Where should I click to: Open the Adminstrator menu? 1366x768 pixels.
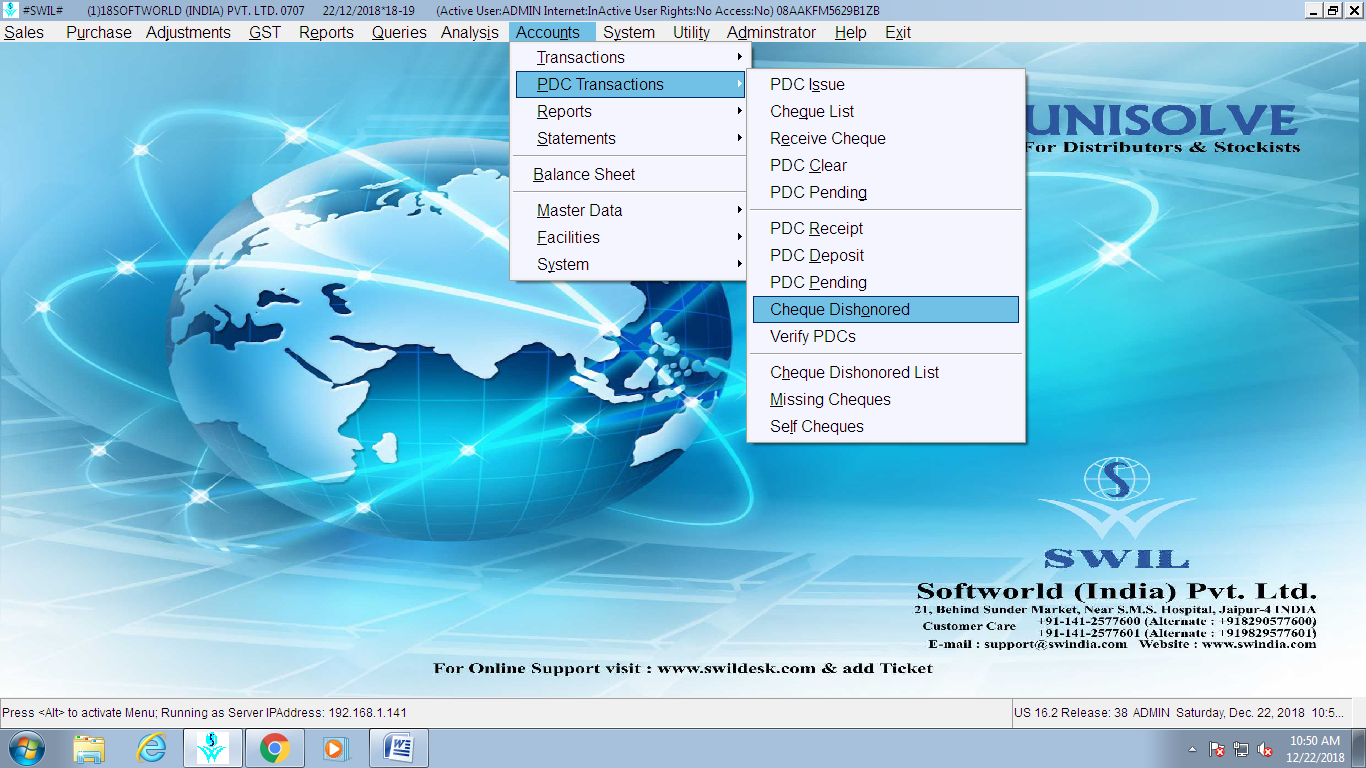pyautogui.click(x=771, y=32)
